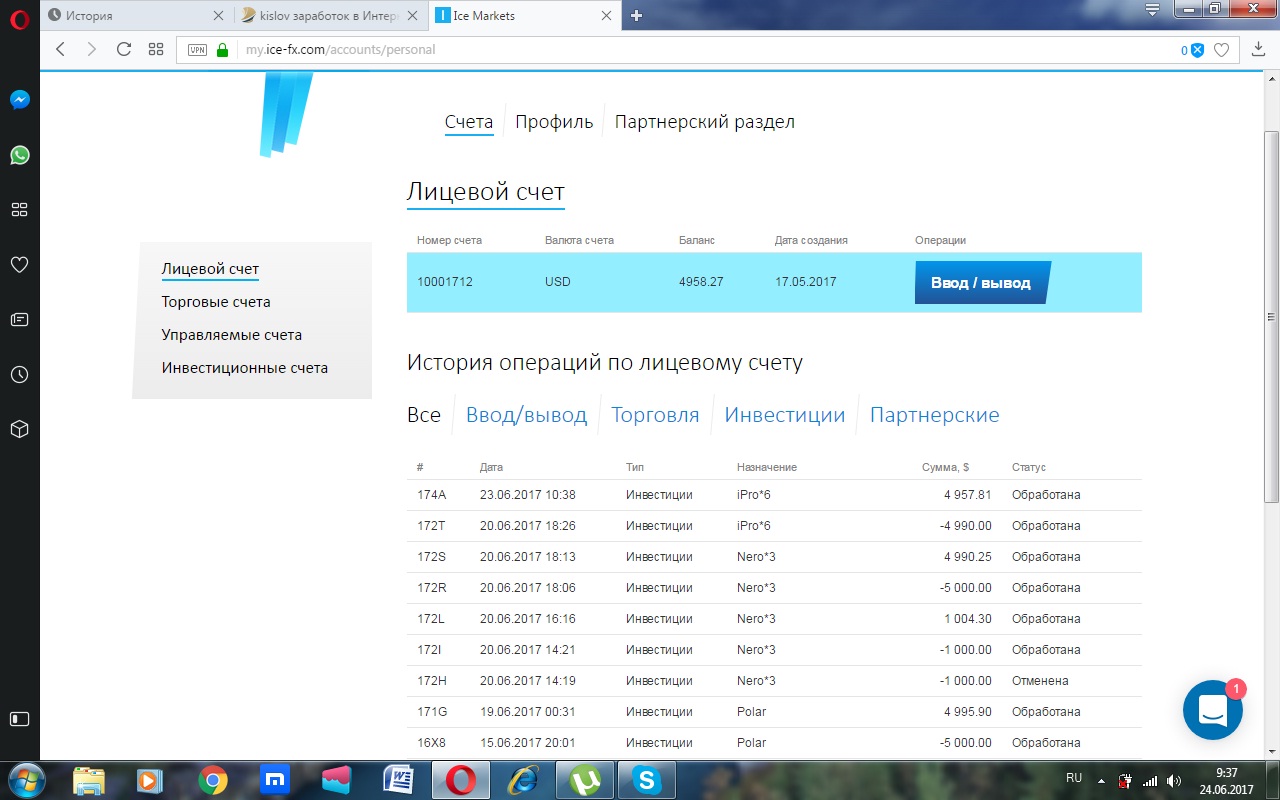
Task: Select Торговые счета in the left menu
Action: click(x=216, y=302)
